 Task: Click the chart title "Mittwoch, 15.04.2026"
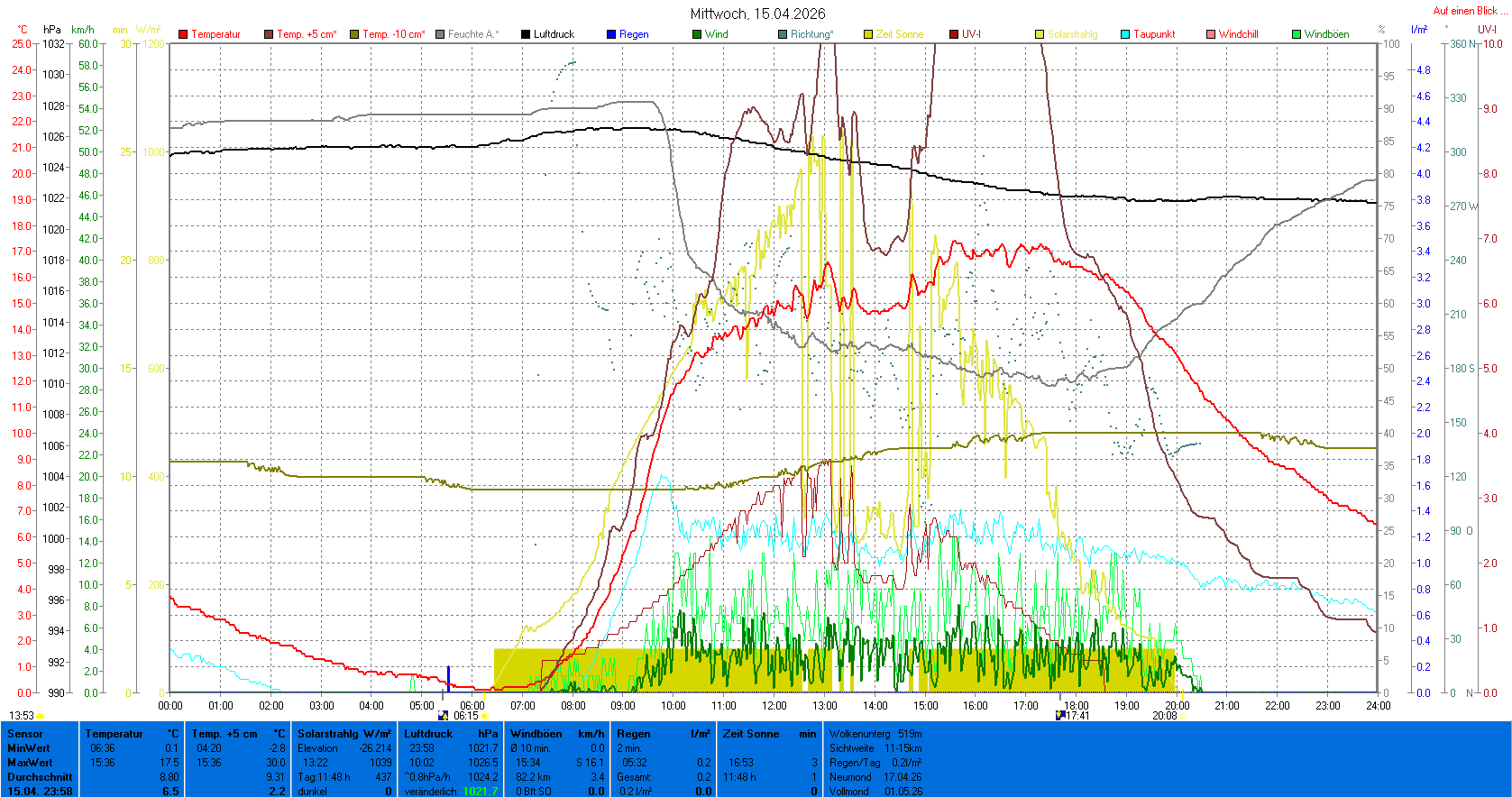[x=757, y=14]
